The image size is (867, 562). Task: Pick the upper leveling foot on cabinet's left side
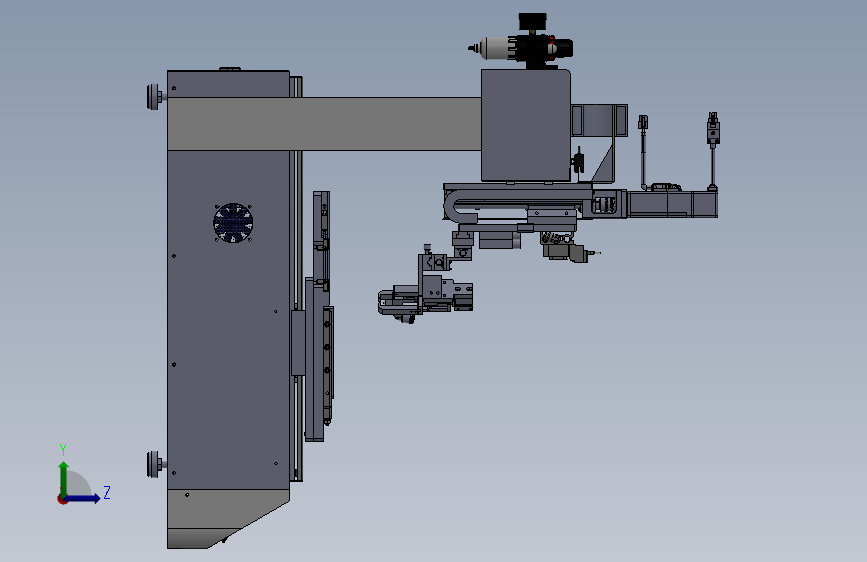point(155,97)
